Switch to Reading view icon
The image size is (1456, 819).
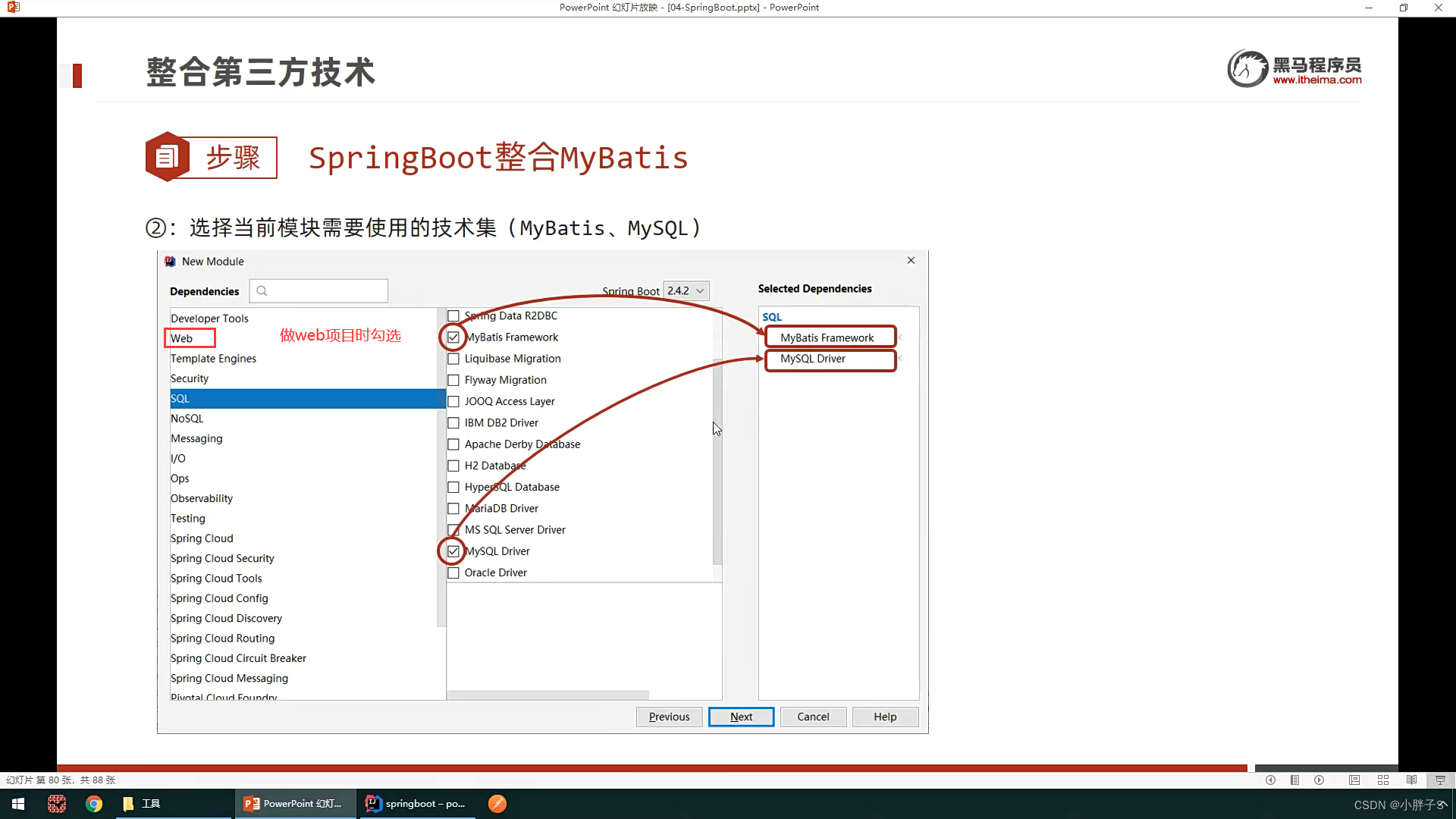pos(1411,780)
